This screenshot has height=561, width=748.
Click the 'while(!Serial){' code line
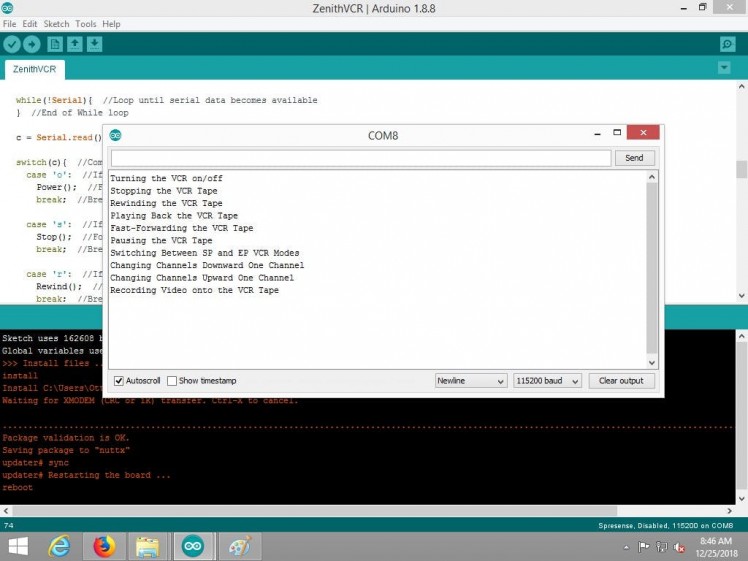tap(54, 100)
